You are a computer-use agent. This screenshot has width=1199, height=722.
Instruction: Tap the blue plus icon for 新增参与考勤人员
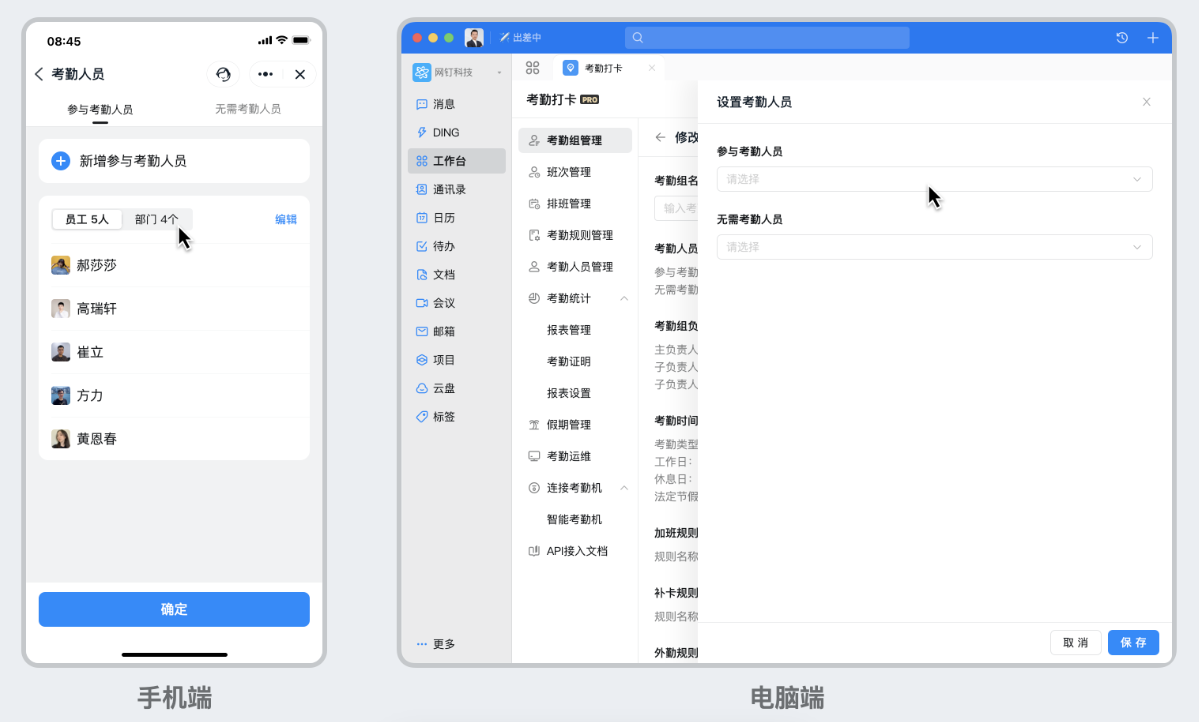[x=60, y=161]
